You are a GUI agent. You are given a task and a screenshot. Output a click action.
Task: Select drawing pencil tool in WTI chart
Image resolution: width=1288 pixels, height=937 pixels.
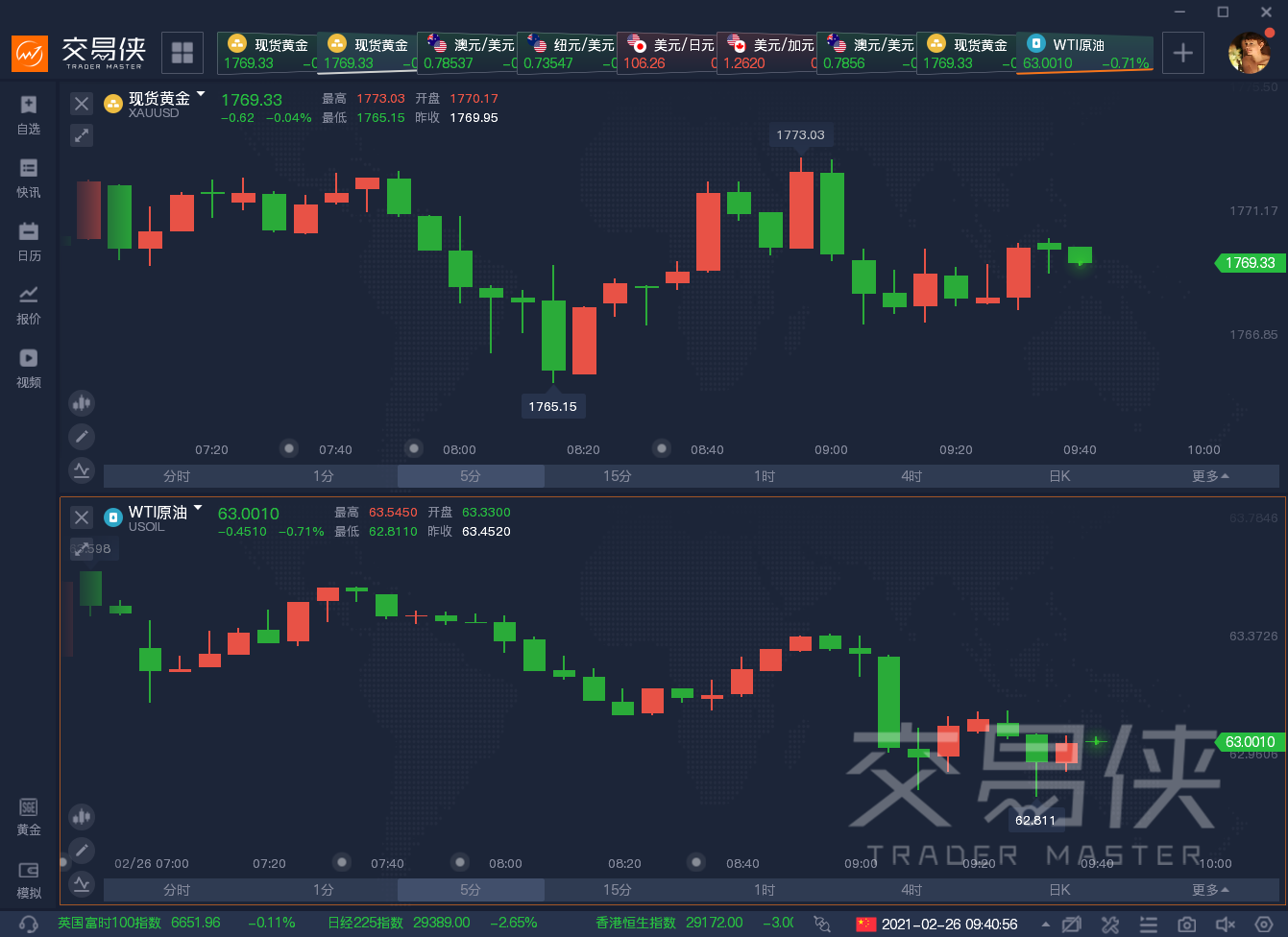click(x=82, y=850)
